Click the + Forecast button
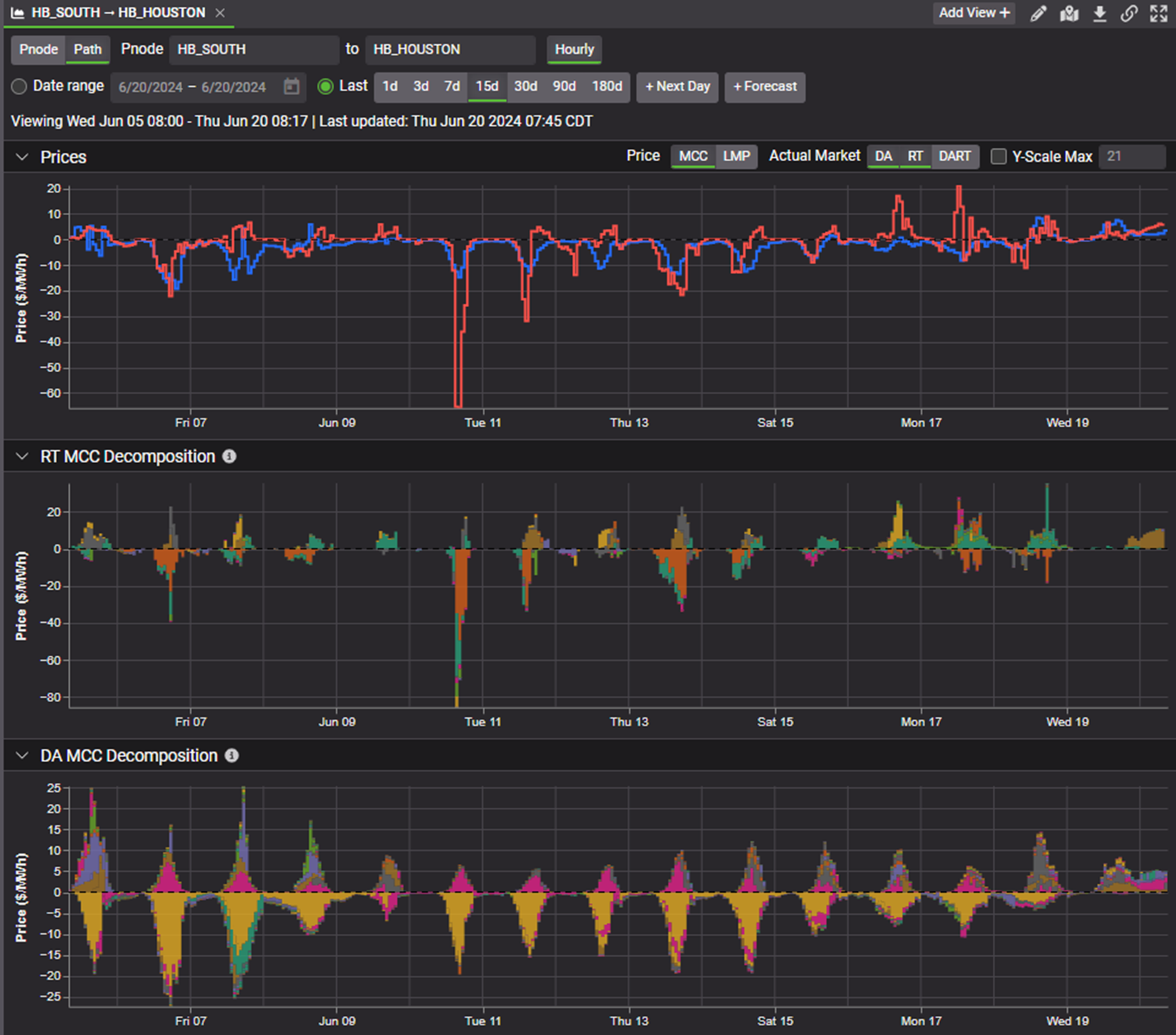Screen dimensions: 1176x1035 click(x=764, y=87)
